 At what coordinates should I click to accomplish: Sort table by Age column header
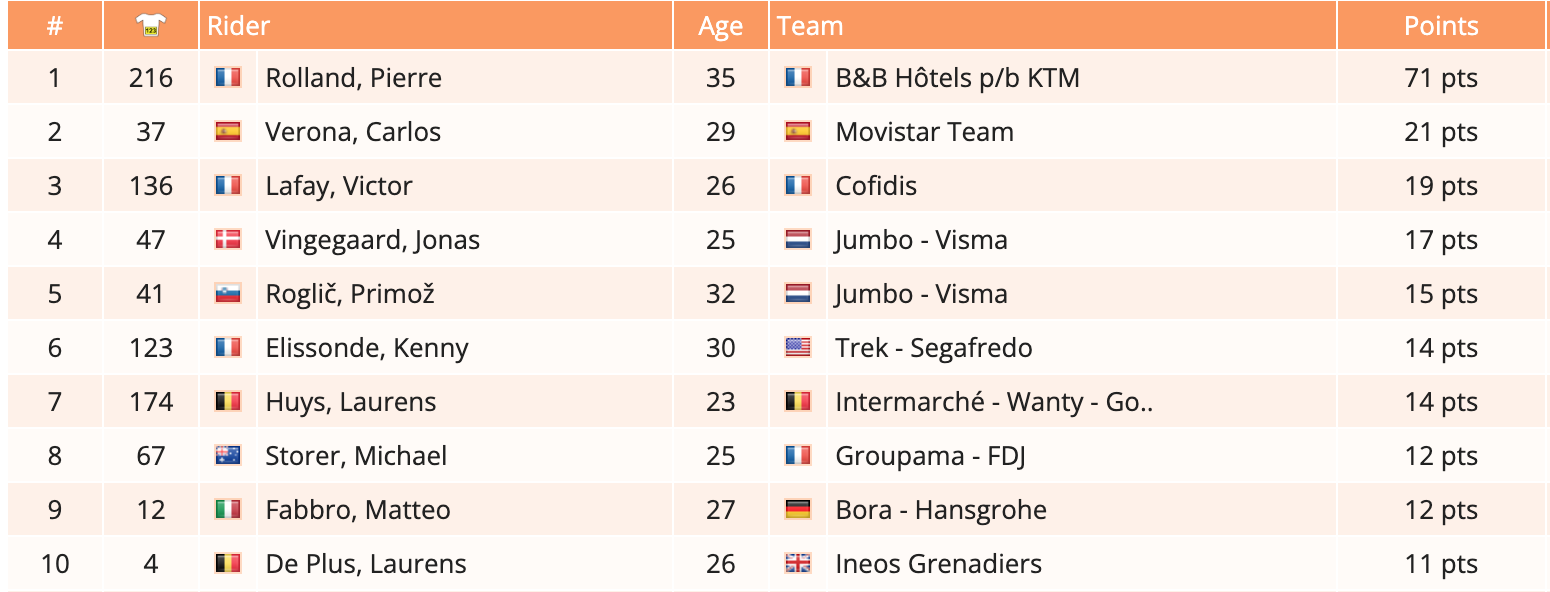pyautogui.click(x=720, y=27)
